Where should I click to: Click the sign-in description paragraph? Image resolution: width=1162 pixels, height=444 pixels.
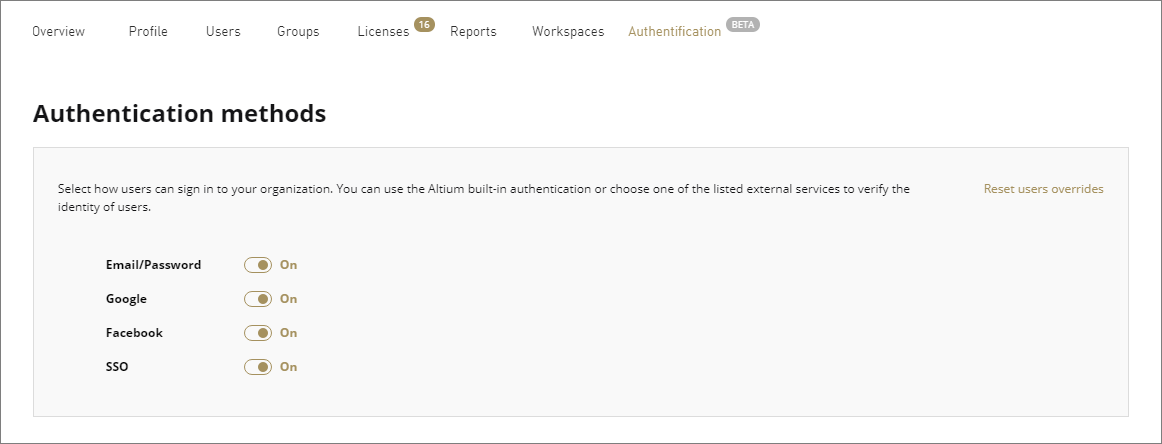[483, 198]
